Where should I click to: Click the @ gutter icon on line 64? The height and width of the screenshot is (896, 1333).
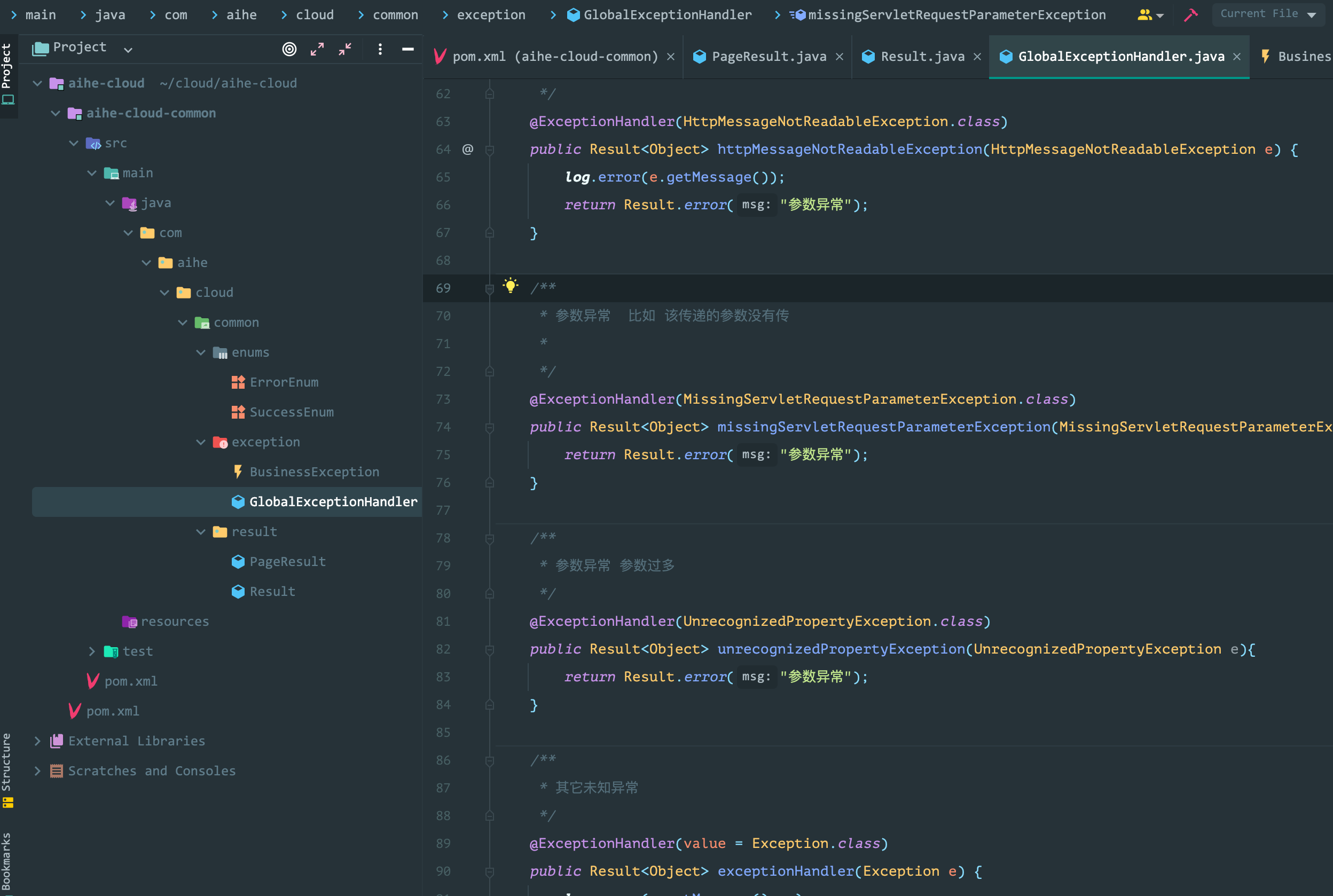(x=467, y=149)
